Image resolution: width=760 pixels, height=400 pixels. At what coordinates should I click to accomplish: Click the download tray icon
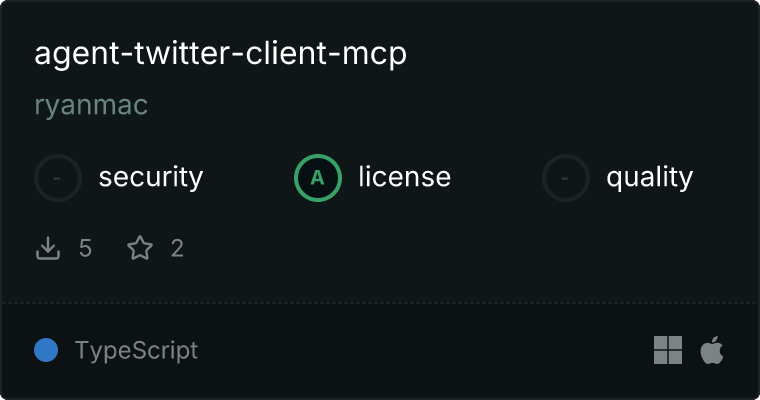tap(48, 248)
